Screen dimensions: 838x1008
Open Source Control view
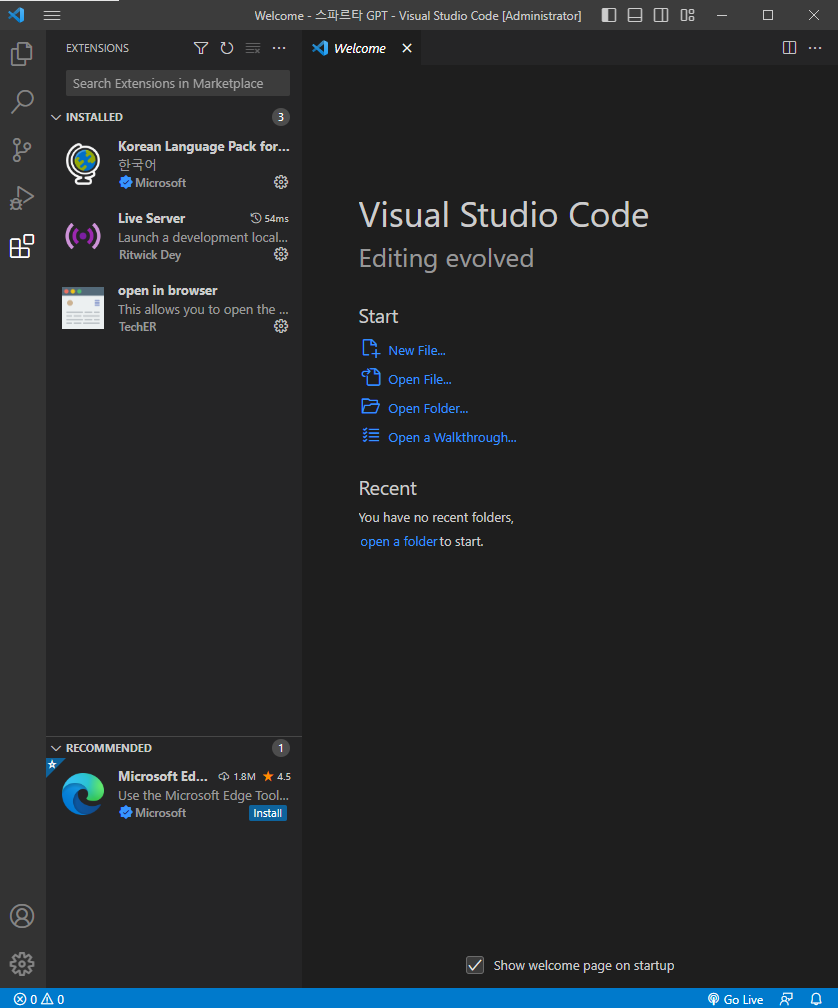(x=22, y=150)
